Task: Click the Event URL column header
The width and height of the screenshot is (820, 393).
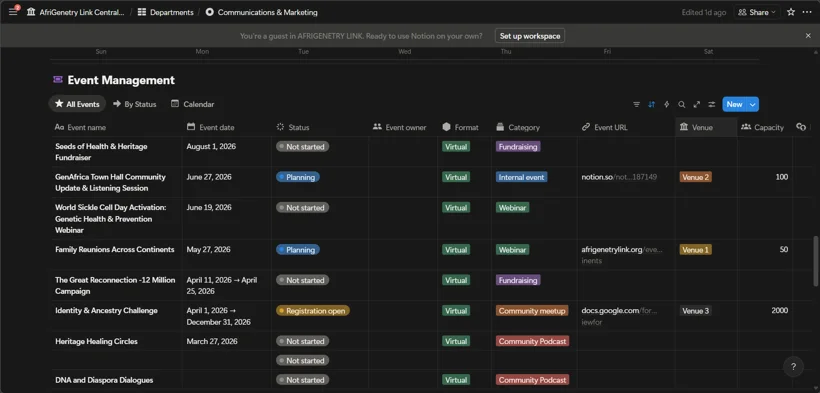Action: point(626,127)
